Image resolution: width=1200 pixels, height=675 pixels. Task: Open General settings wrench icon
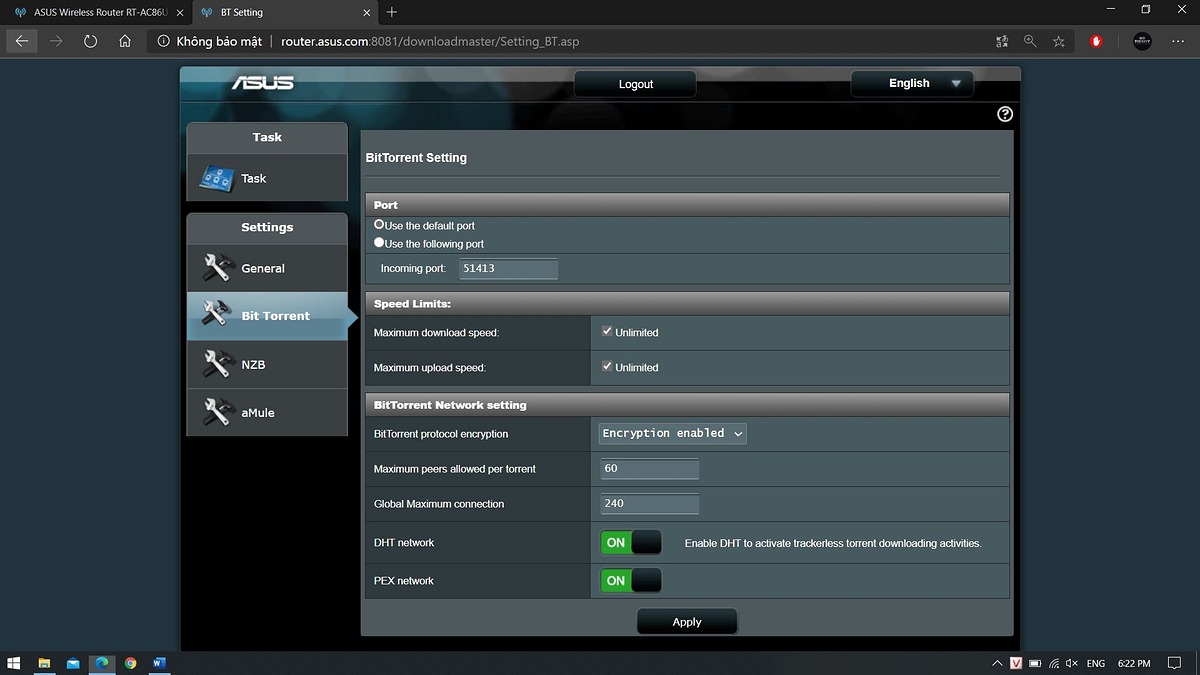point(217,268)
